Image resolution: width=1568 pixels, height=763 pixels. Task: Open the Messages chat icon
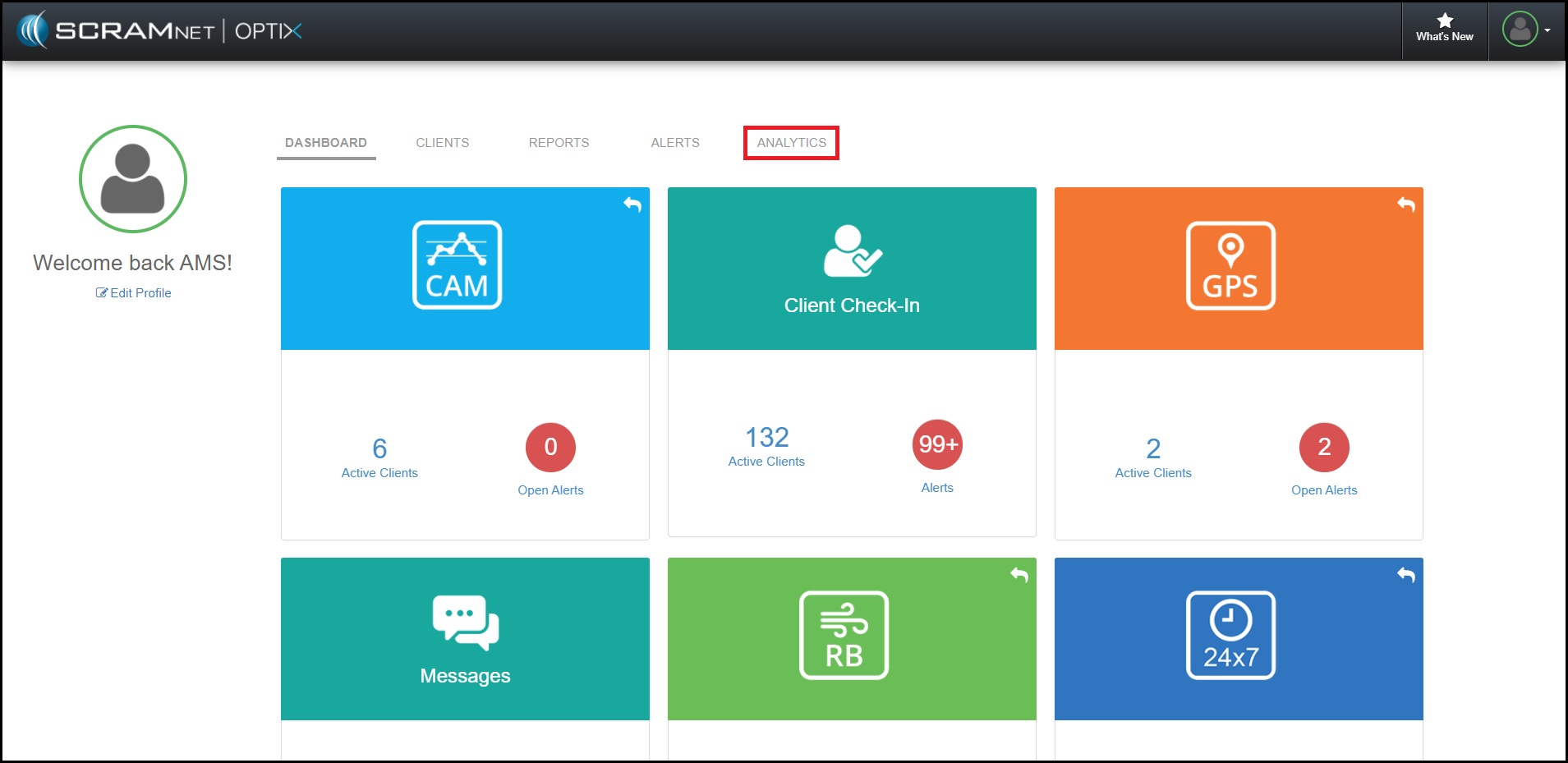(x=465, y=623)
